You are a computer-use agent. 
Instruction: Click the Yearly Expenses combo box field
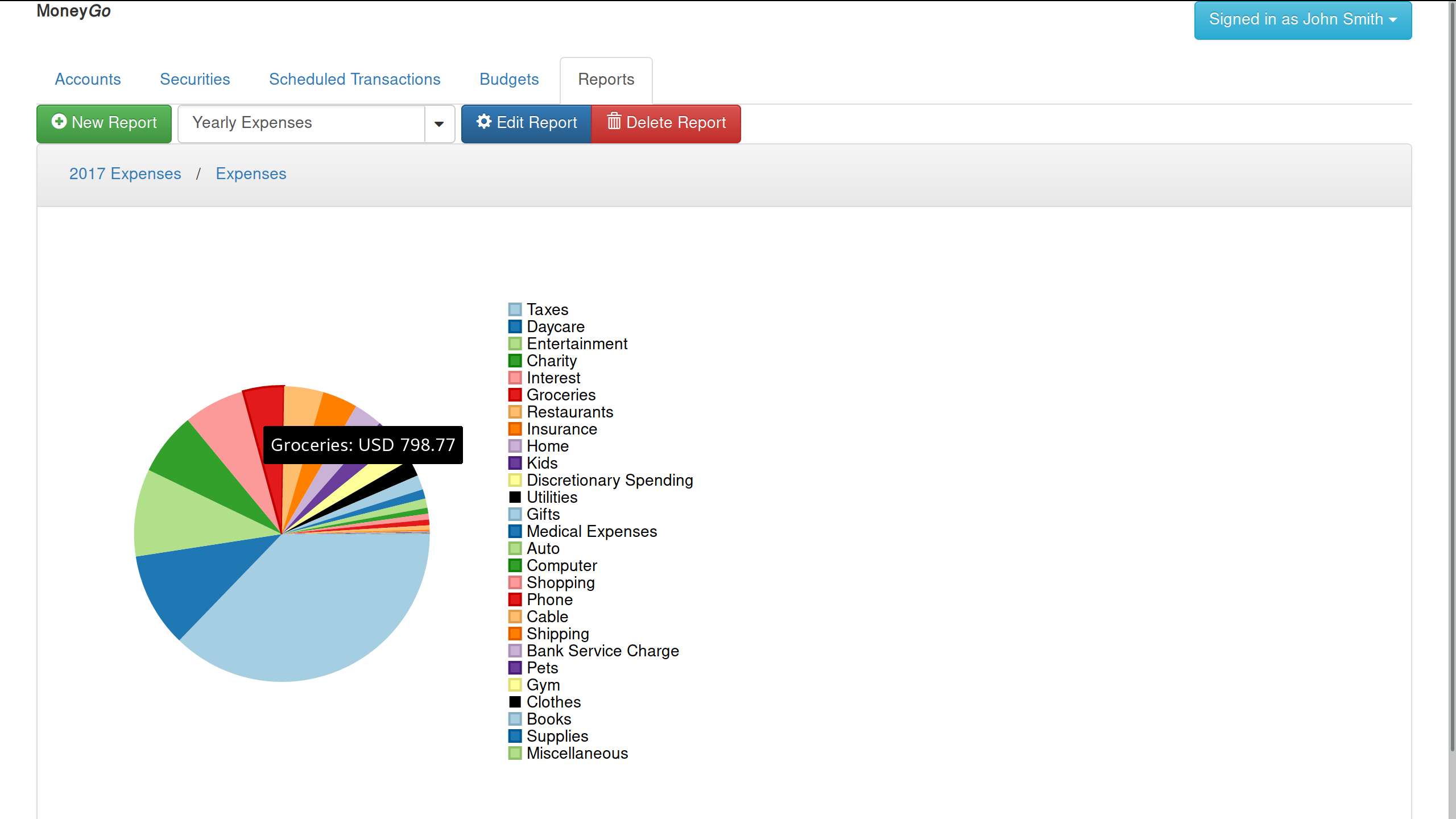point(301,123)
